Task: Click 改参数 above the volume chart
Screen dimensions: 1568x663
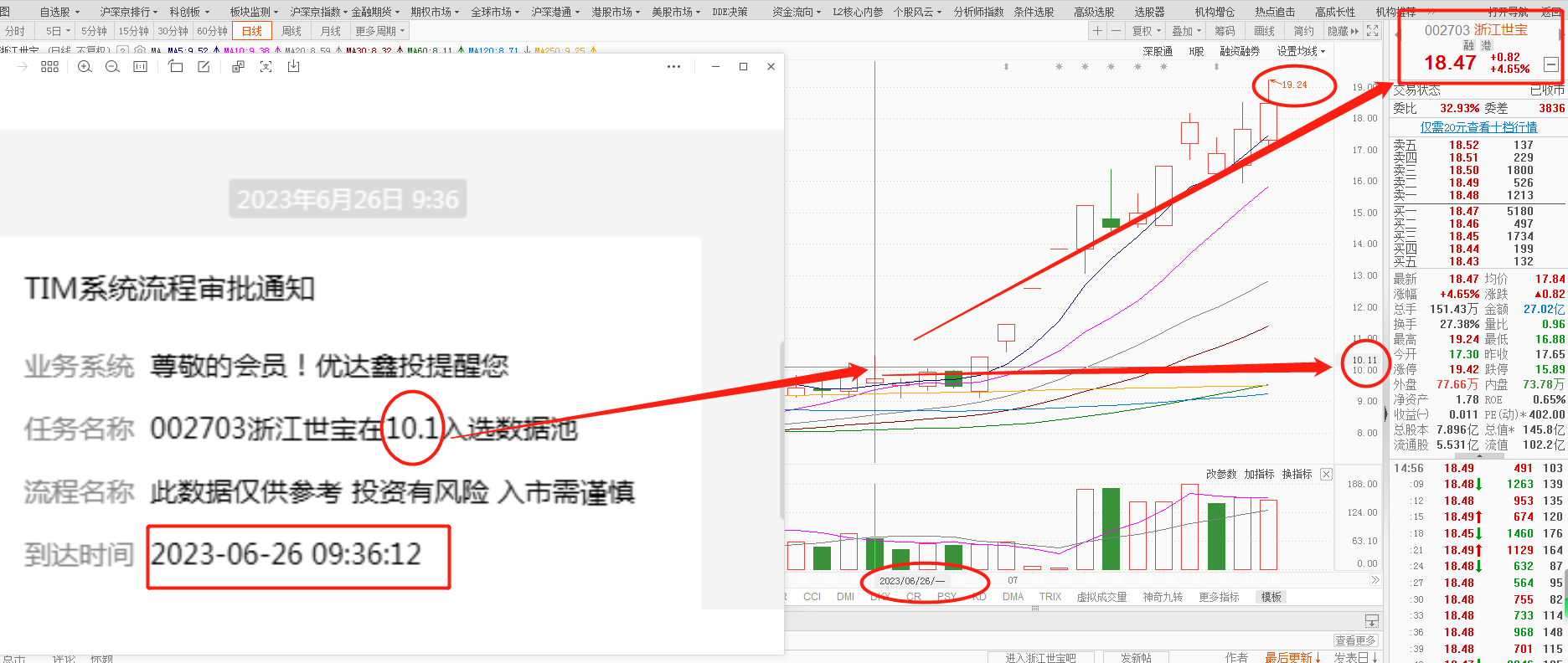Action: click(x=1221, y=474)
